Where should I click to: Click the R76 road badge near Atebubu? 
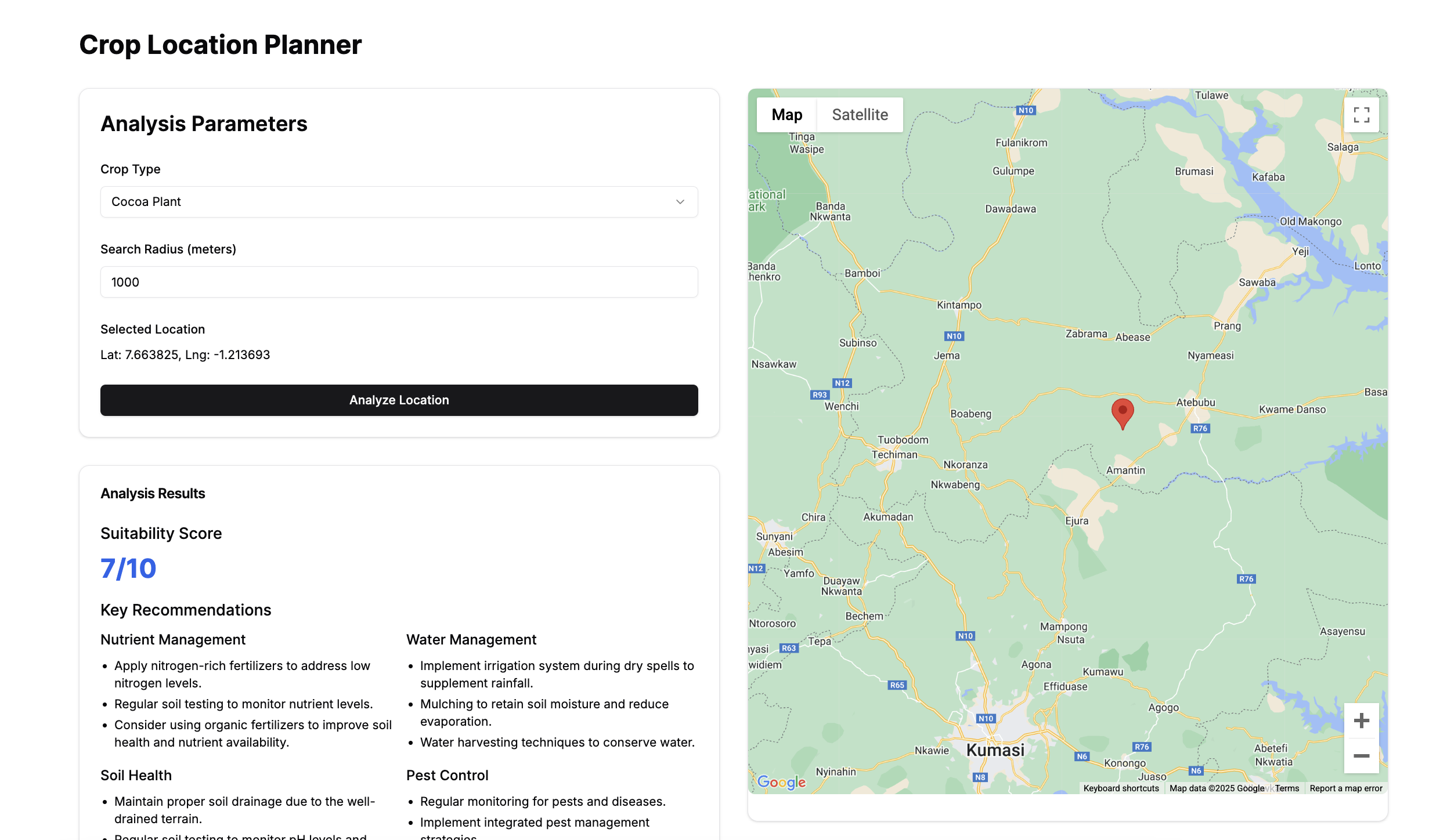[1200, 429]
